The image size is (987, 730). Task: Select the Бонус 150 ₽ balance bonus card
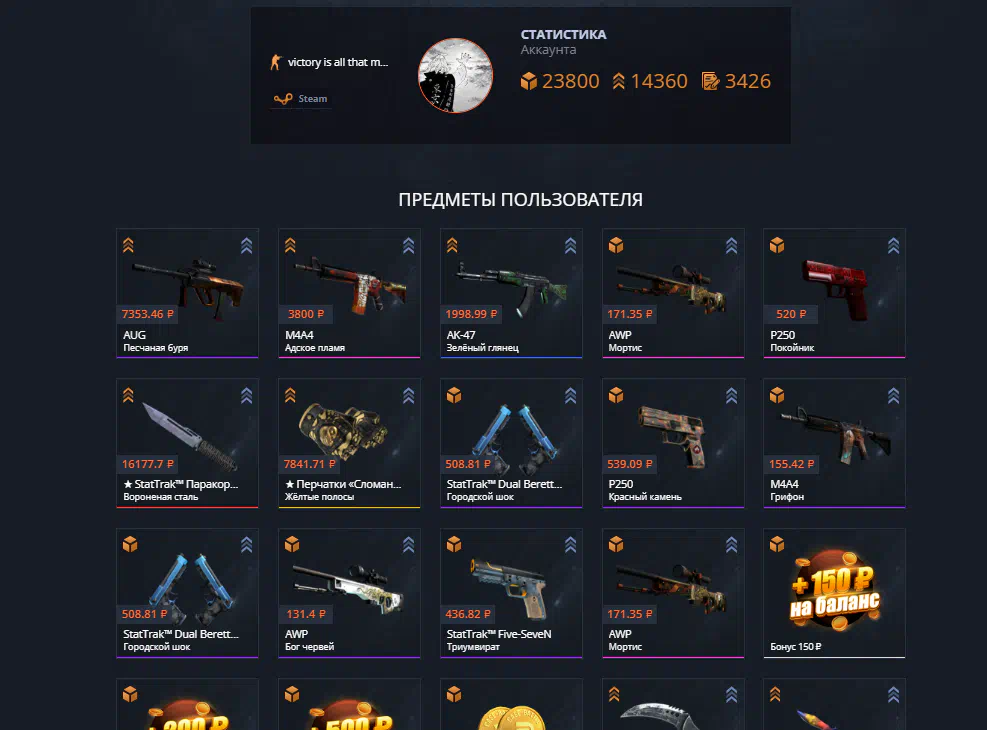pos(835,593)
